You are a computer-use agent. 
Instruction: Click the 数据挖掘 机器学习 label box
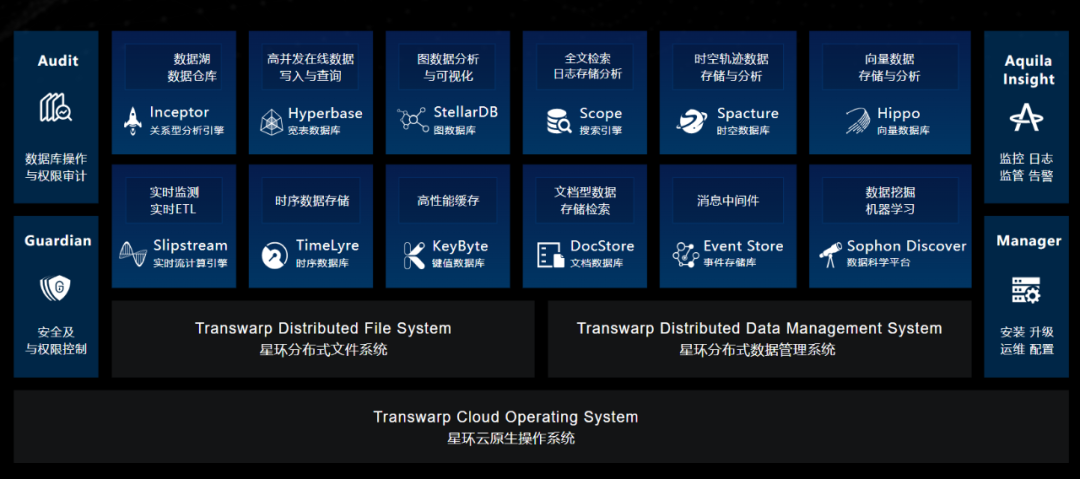[x=890, y=200]
